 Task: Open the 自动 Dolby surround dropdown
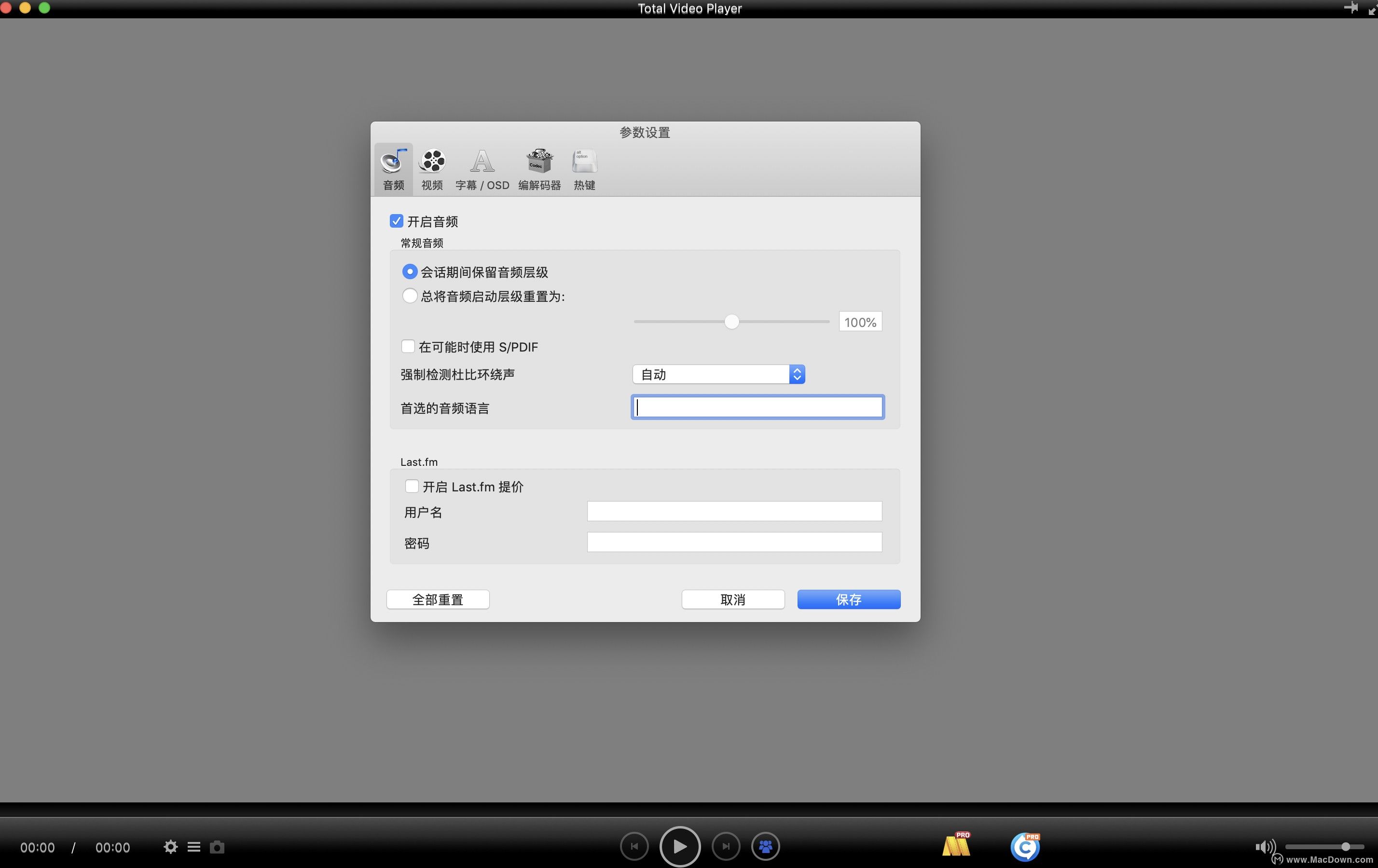point(719,374)
